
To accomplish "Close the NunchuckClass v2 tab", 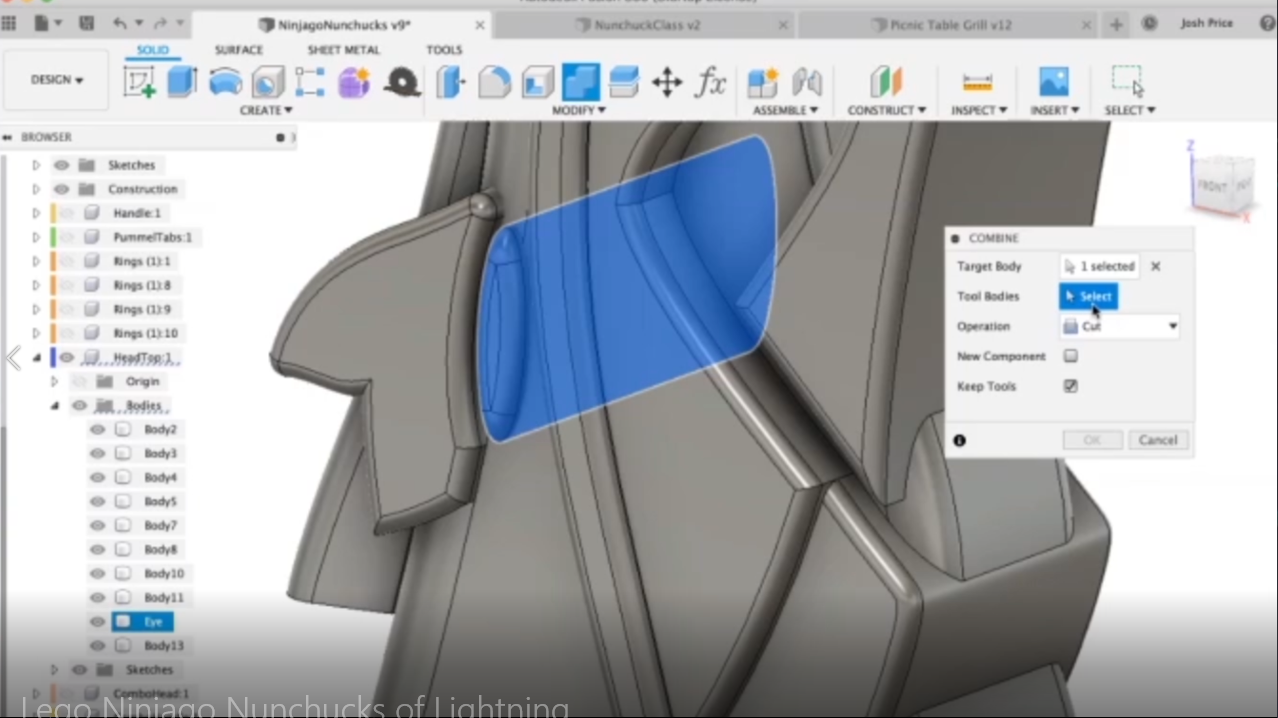I will coord(783,25).
